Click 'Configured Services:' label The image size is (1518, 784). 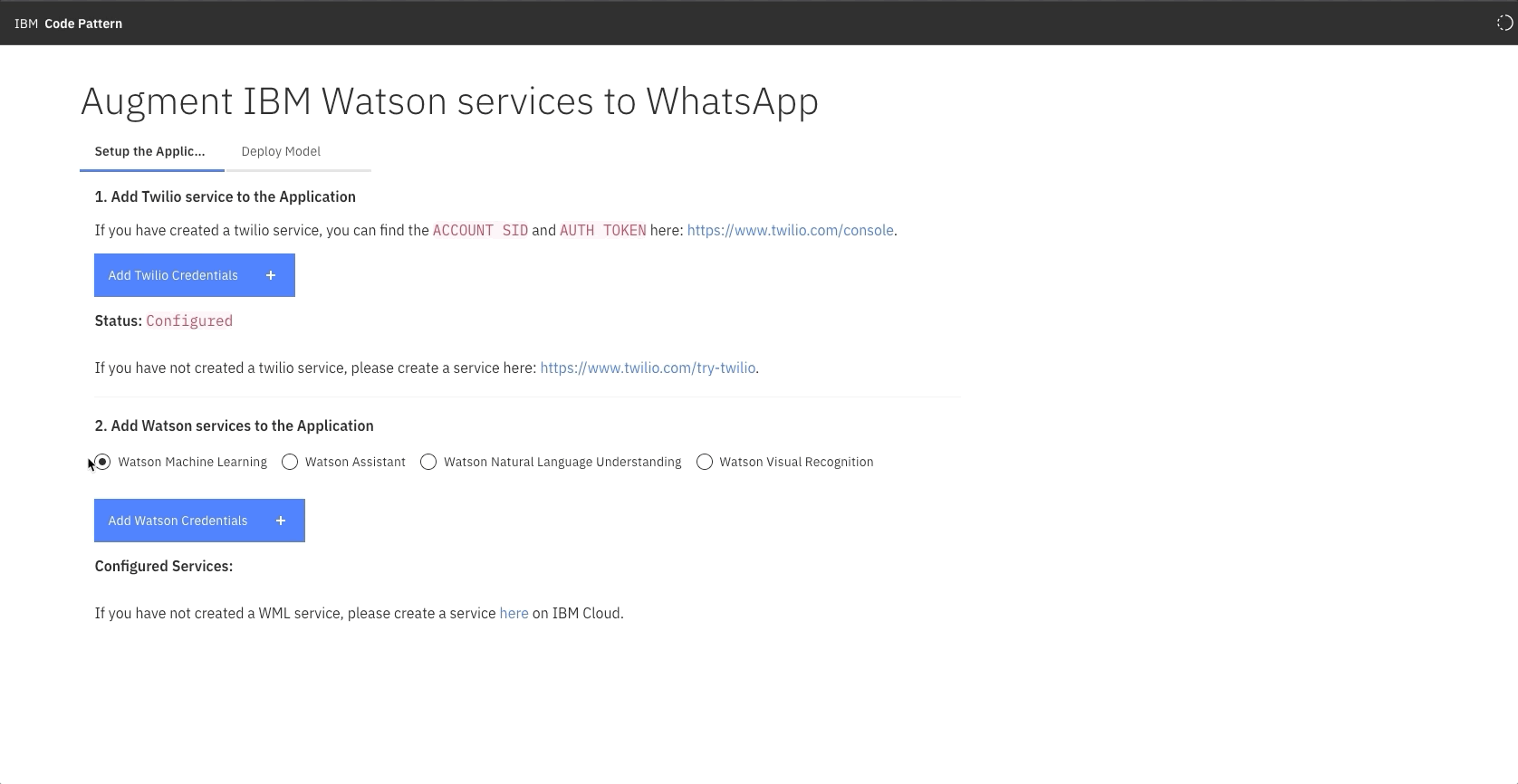[x=164, y=566]
